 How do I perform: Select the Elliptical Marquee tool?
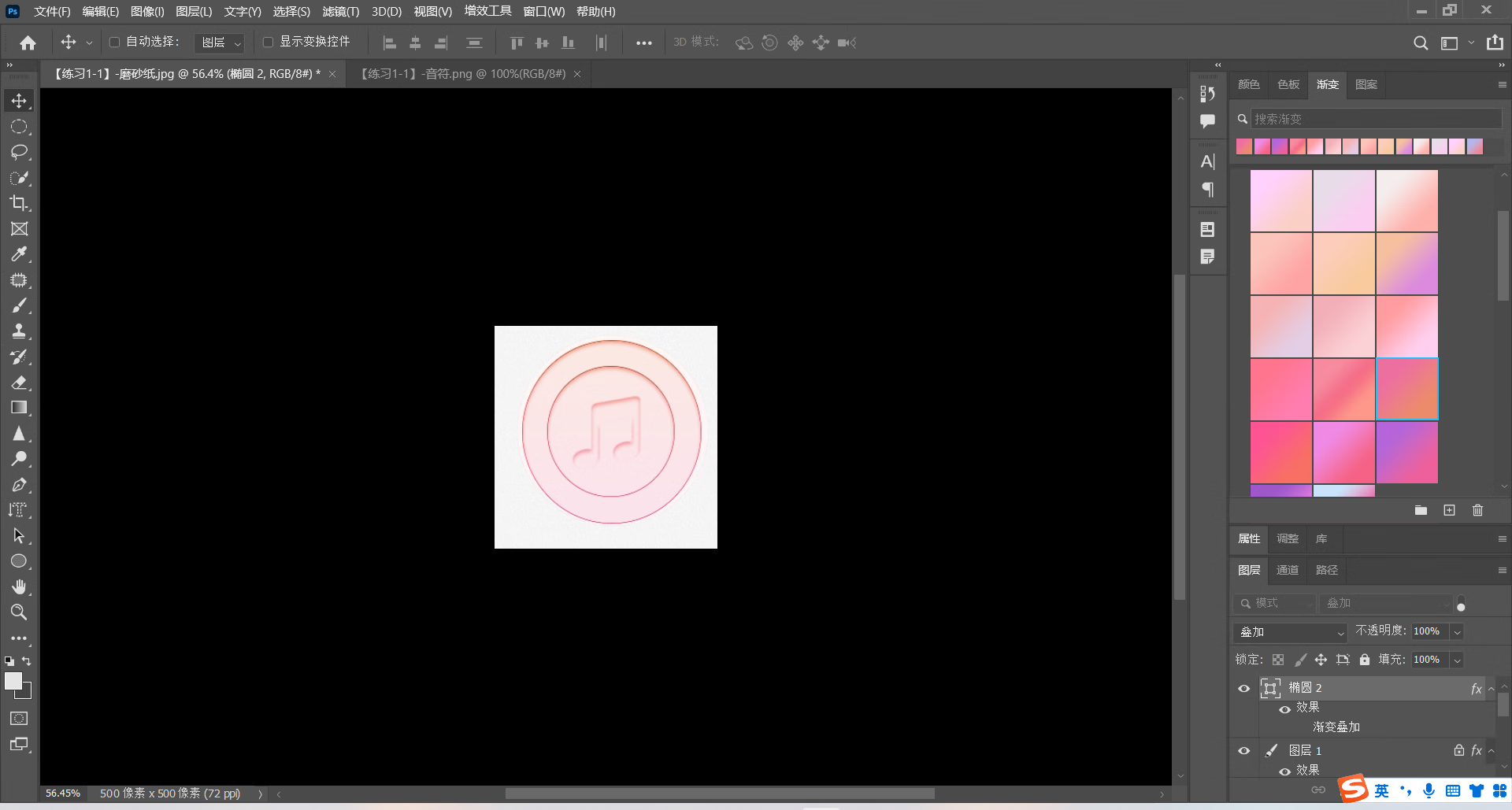point(19,127)
